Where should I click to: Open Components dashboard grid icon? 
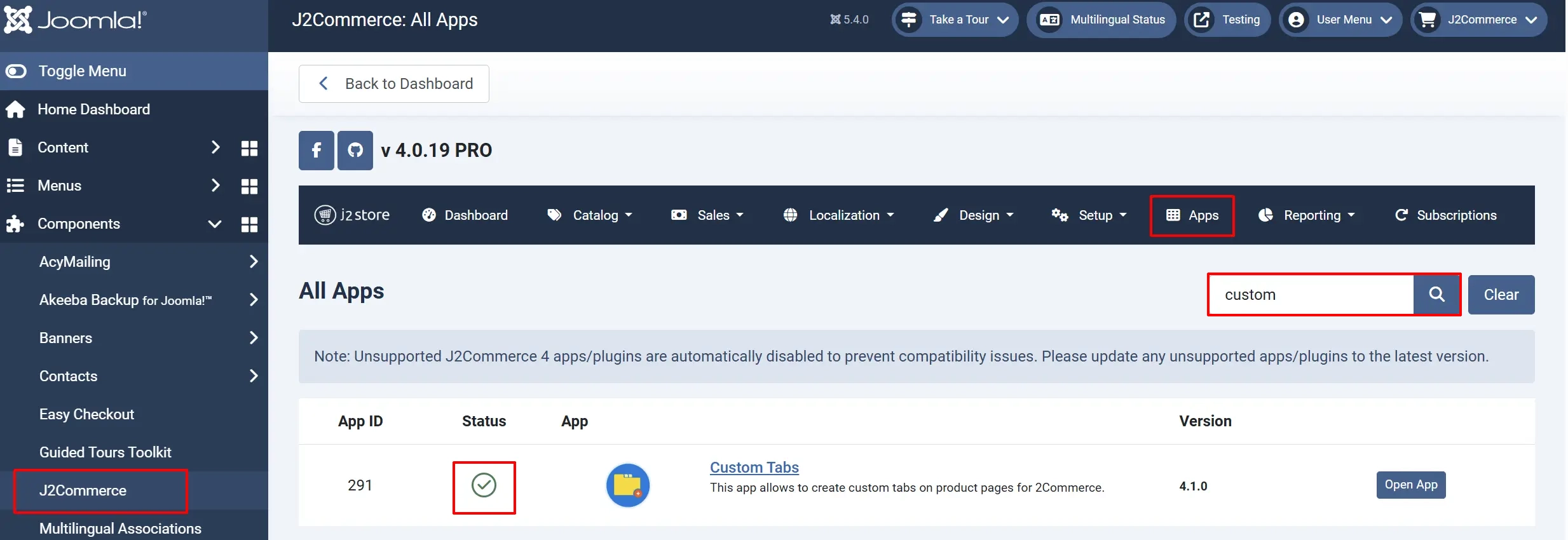(250, 224)
